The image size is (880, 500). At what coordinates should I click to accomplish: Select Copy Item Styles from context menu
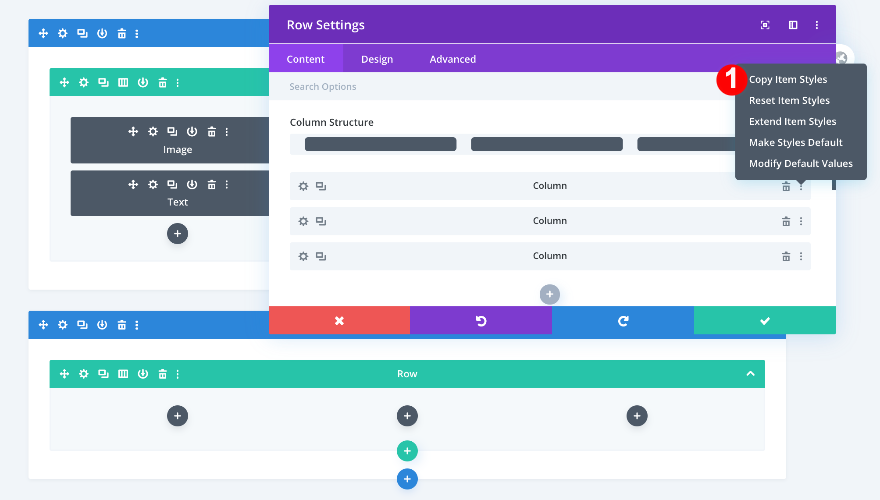(x=788, y=80)
